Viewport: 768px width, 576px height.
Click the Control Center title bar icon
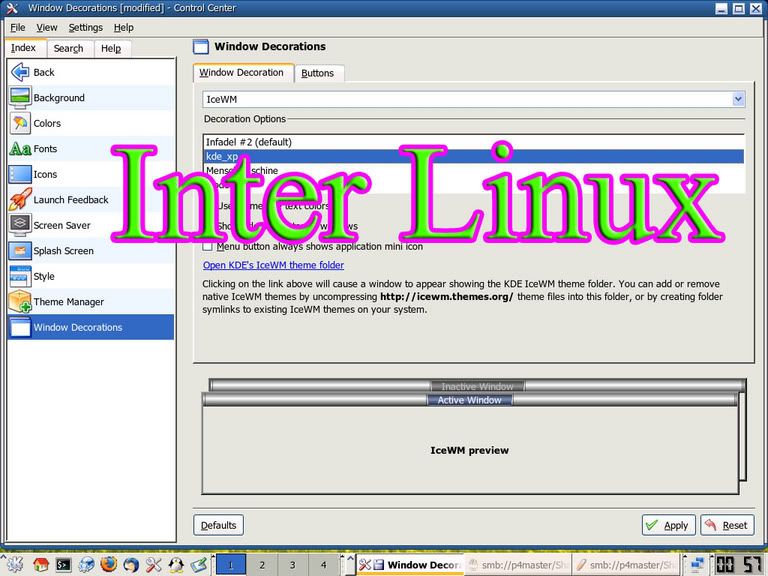12,8
